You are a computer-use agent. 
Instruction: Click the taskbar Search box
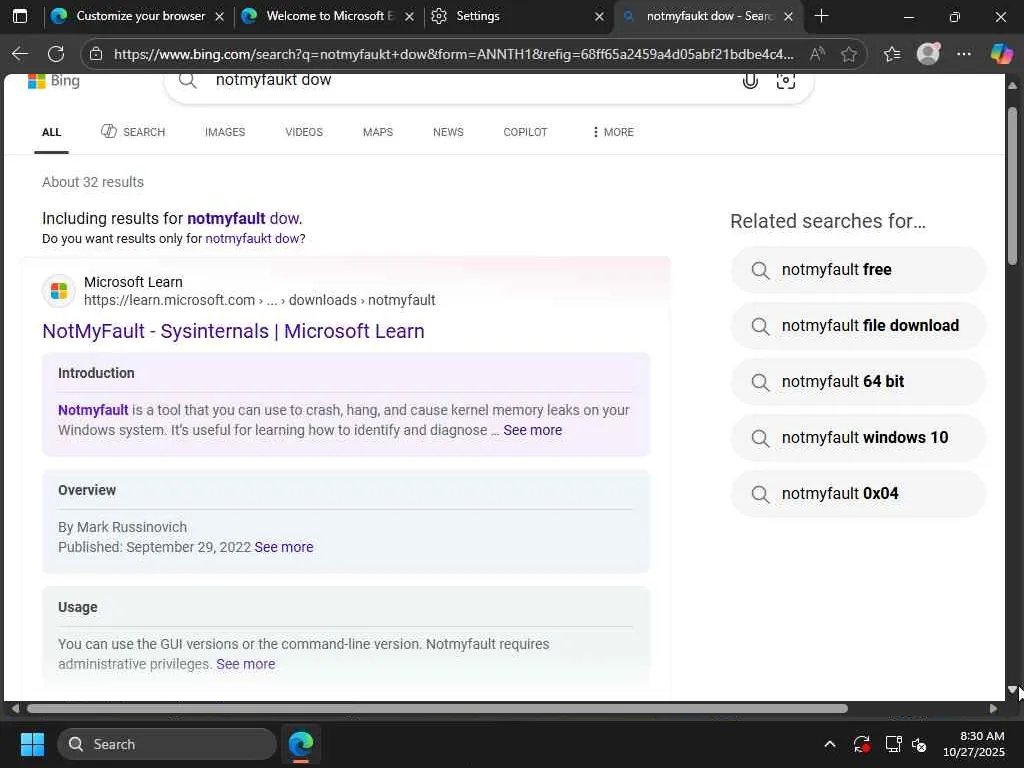tap(167, 744)
